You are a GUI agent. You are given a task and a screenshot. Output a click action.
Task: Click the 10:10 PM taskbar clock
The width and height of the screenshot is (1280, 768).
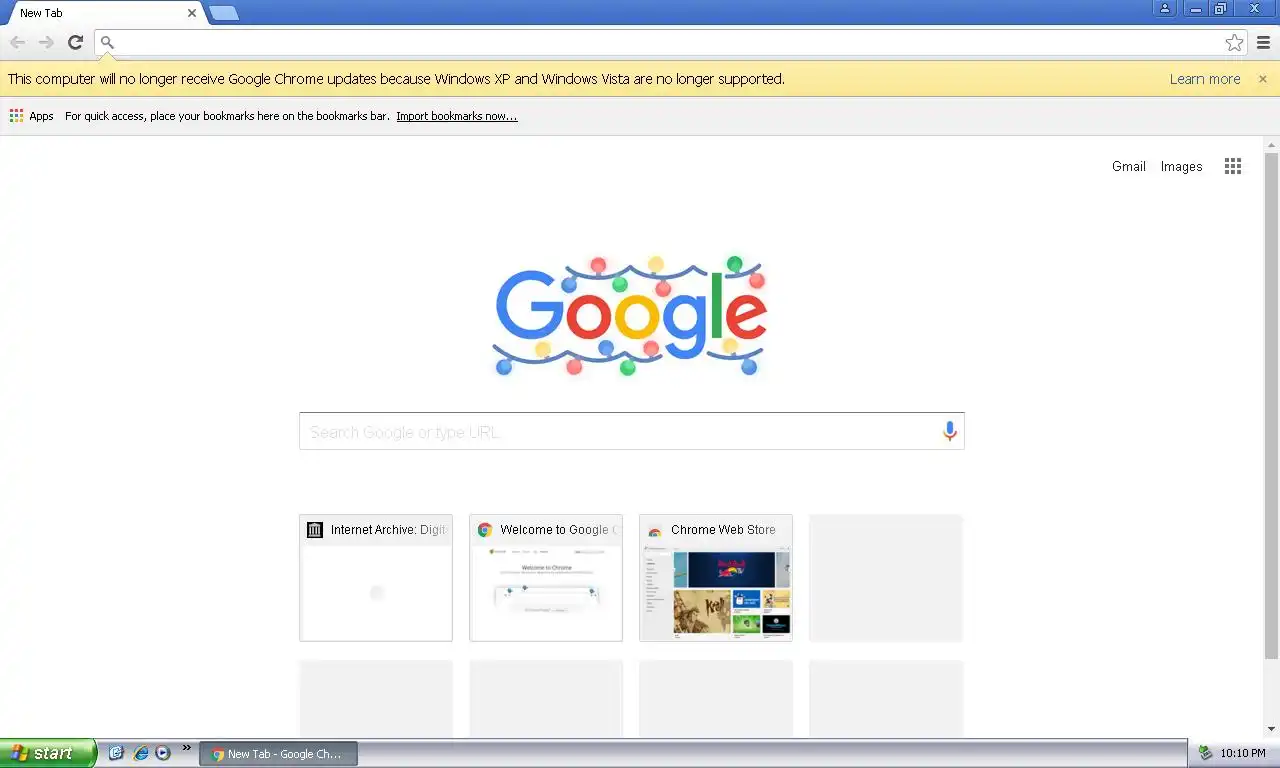[x=1243, y=754]
